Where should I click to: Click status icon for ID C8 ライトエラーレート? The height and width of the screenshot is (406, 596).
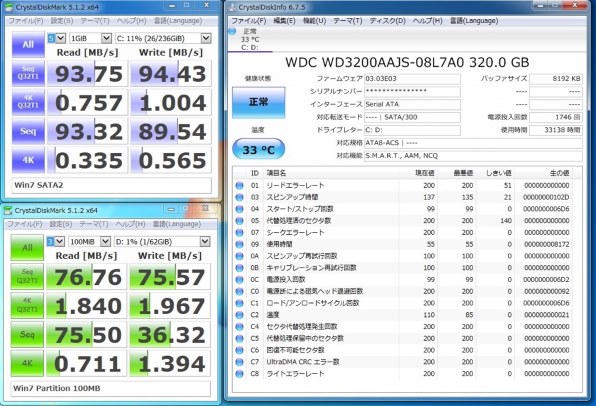coord(239,374)
